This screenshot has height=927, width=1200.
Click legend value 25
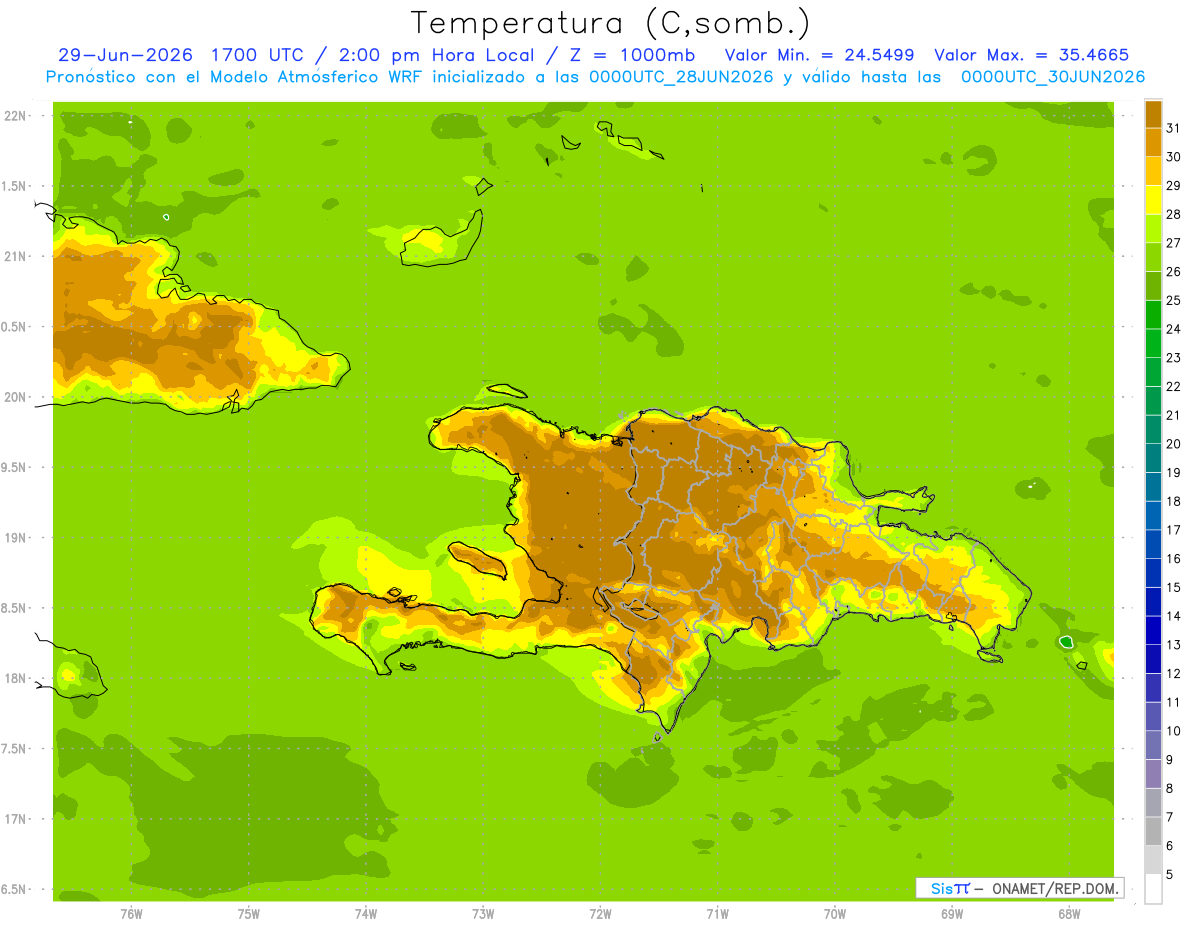click(x=1173, y=299)
